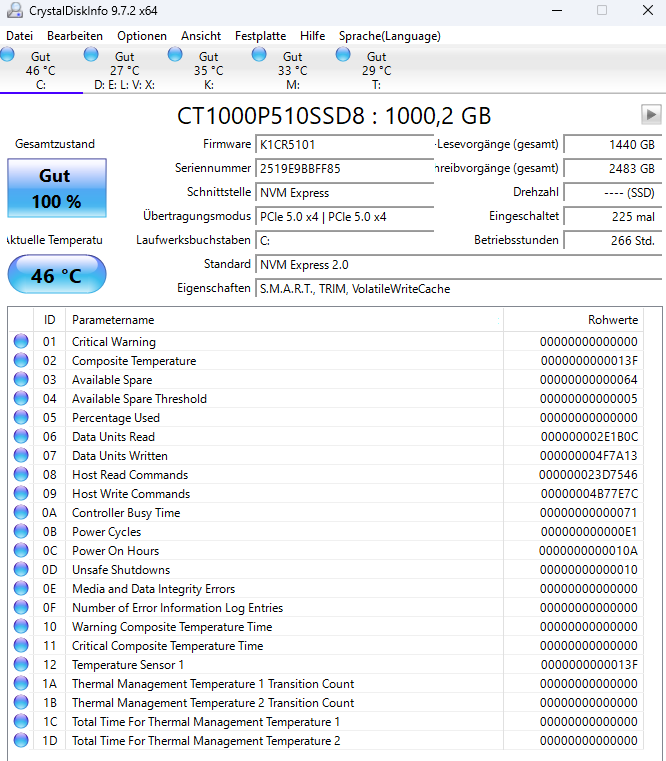The height and width of the screenshot is (761, 666).
Task: Click the Laufwerksbuchstaben field showing C:
Action: tap(345, 240)
